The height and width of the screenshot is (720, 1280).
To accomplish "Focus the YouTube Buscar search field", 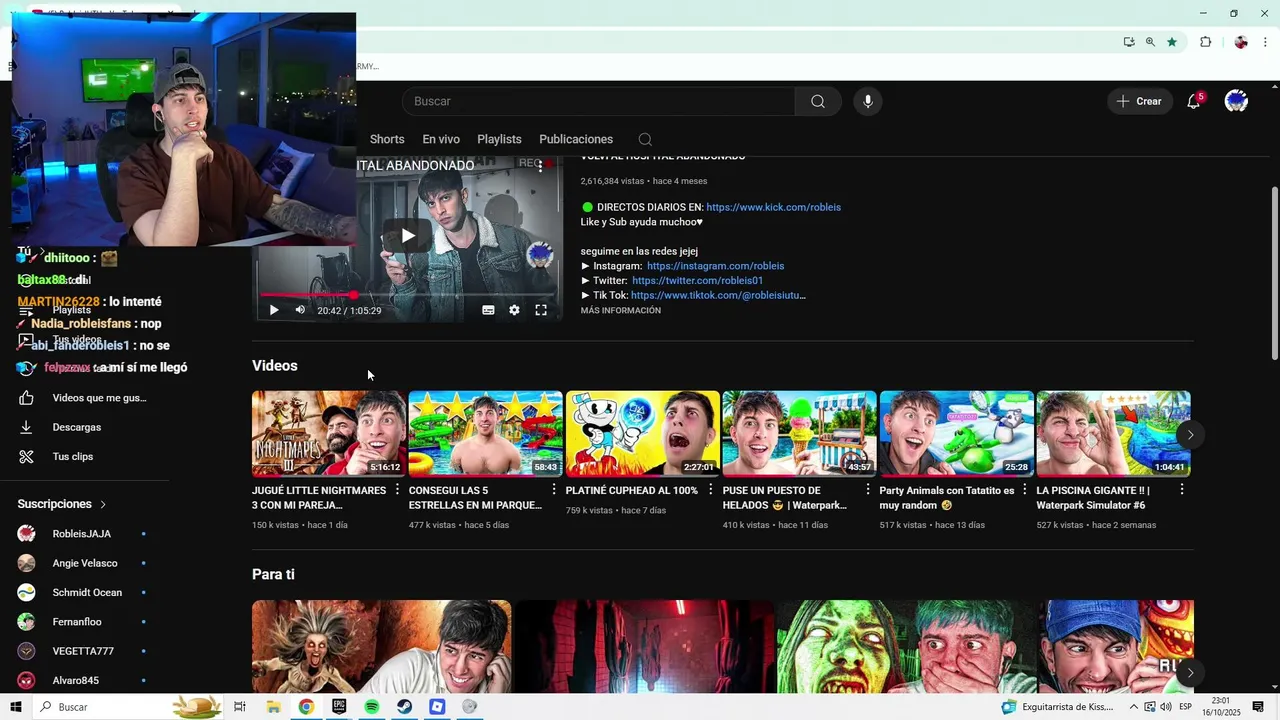I will (x=598, y=101).
